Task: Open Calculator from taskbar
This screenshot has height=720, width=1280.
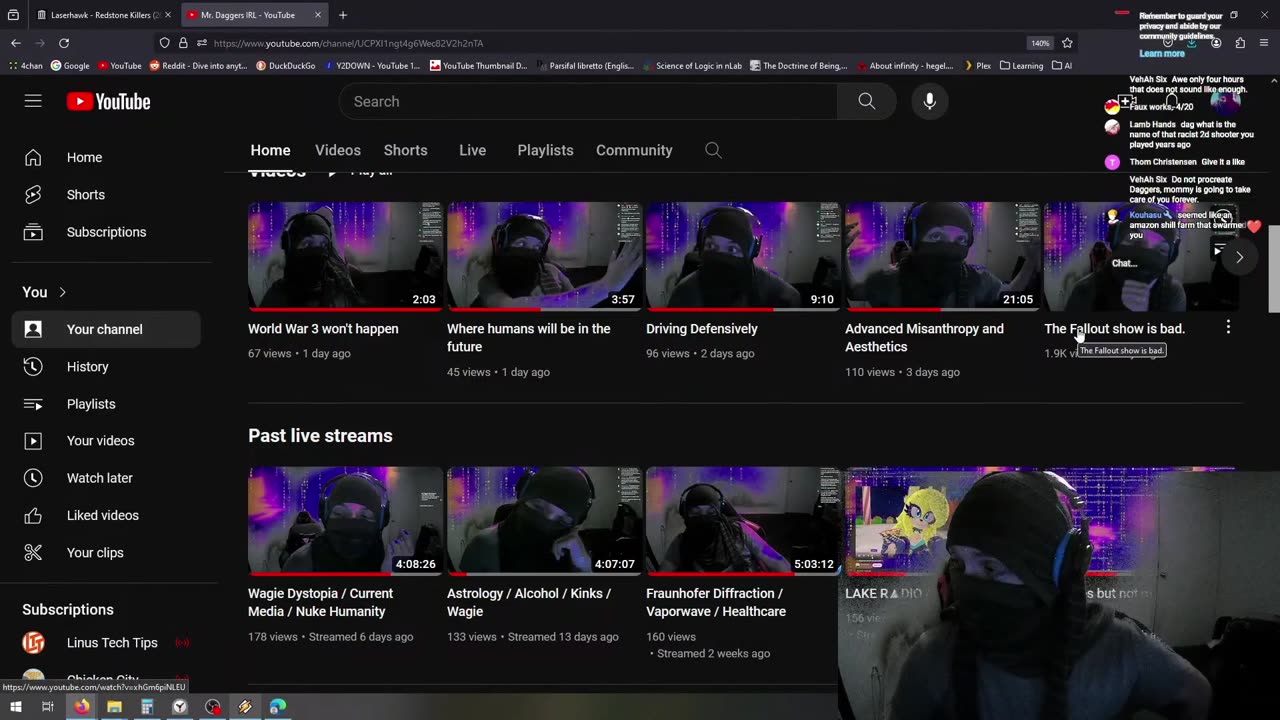Action: 147,706
